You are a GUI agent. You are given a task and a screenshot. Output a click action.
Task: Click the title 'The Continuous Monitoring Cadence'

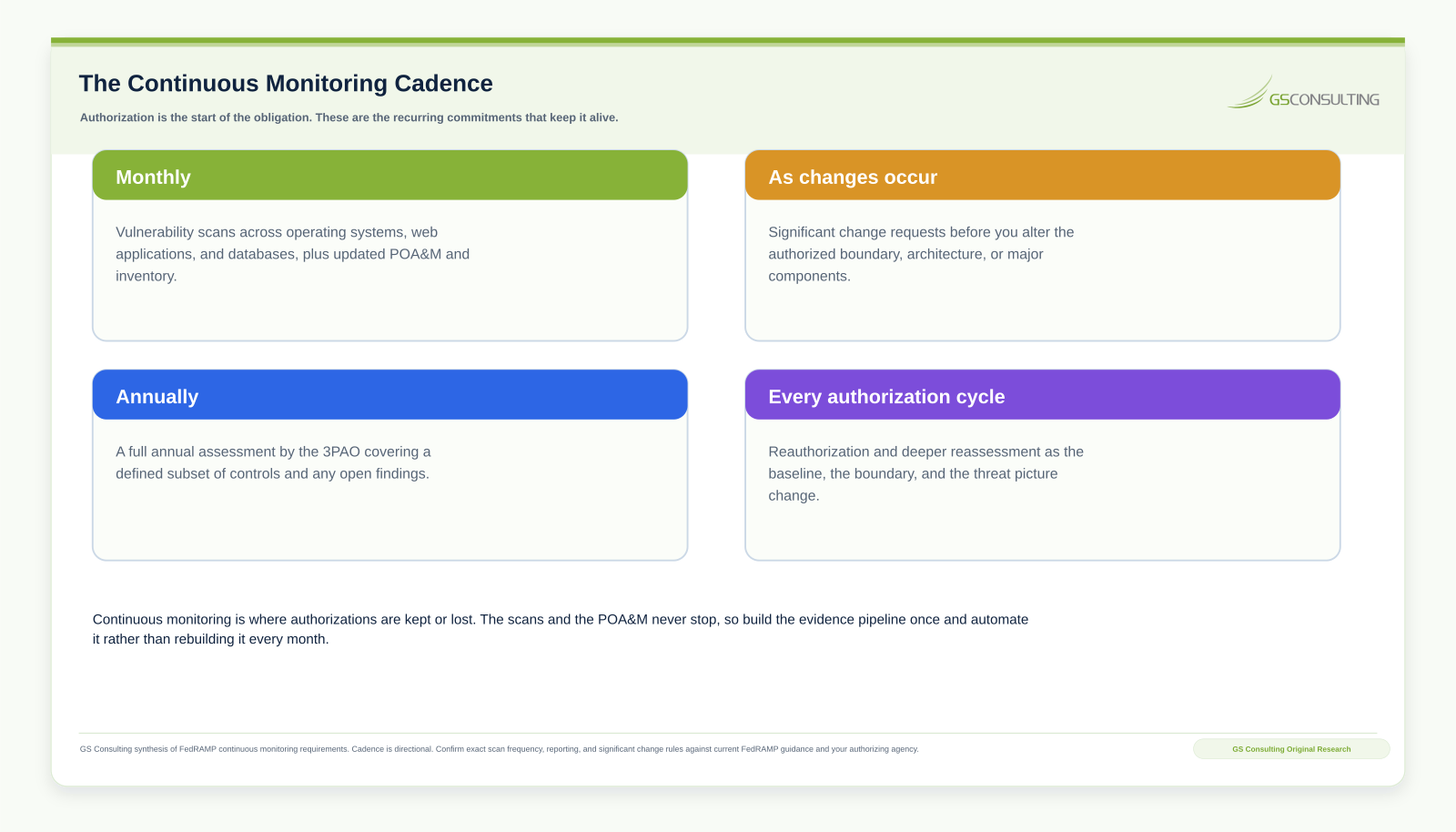(286, 84)
